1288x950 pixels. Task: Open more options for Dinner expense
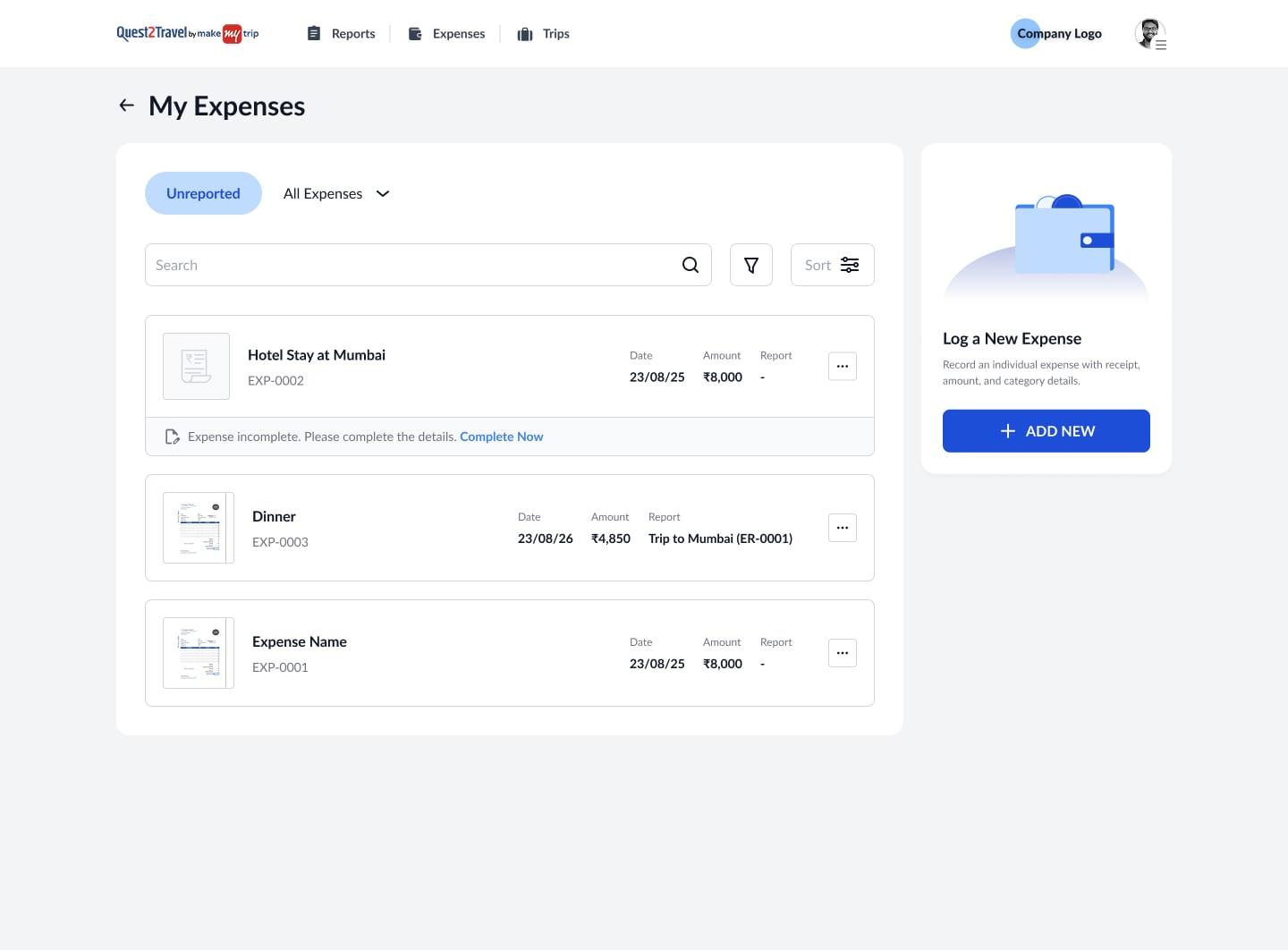pyautogui.click(x=843, y=528)
